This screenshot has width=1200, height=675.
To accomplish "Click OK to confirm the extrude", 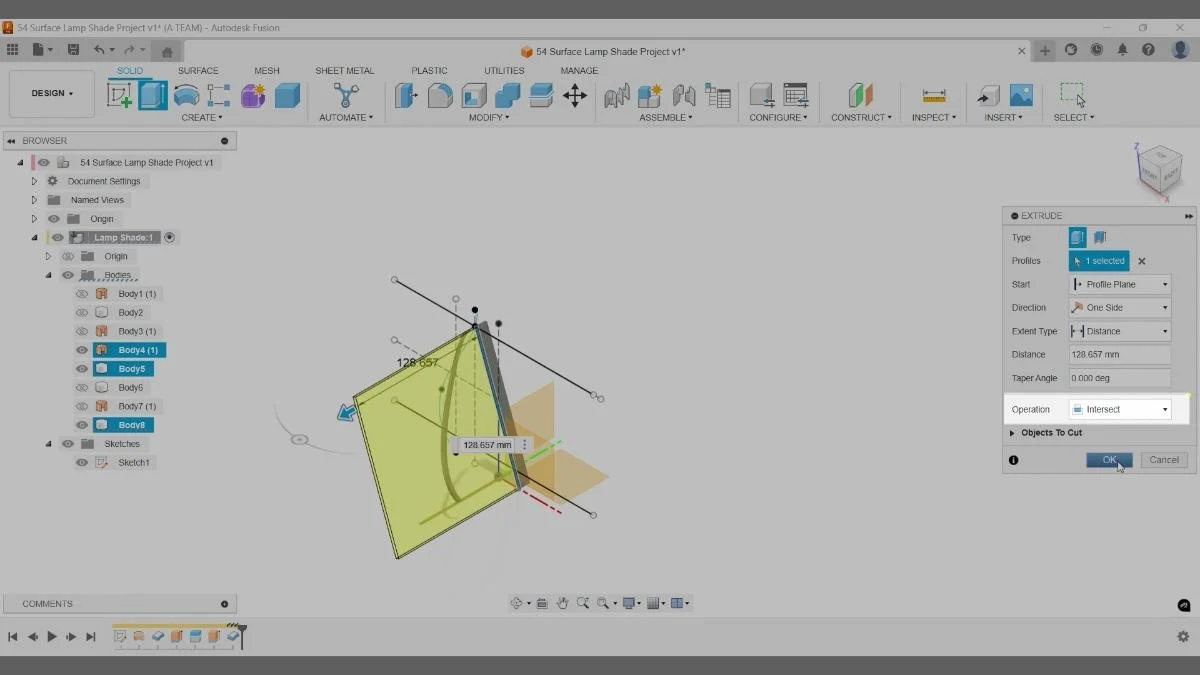I will 1108,459.
